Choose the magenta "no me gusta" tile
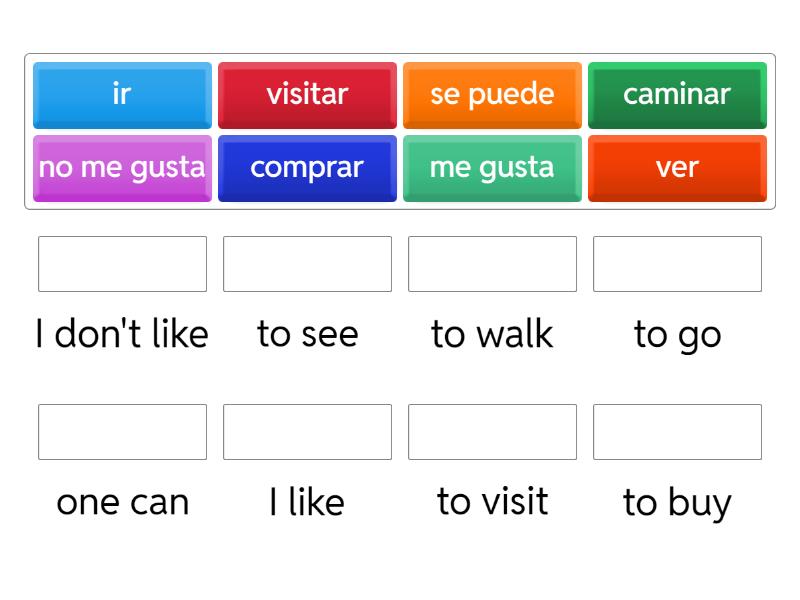 (122, 168)
